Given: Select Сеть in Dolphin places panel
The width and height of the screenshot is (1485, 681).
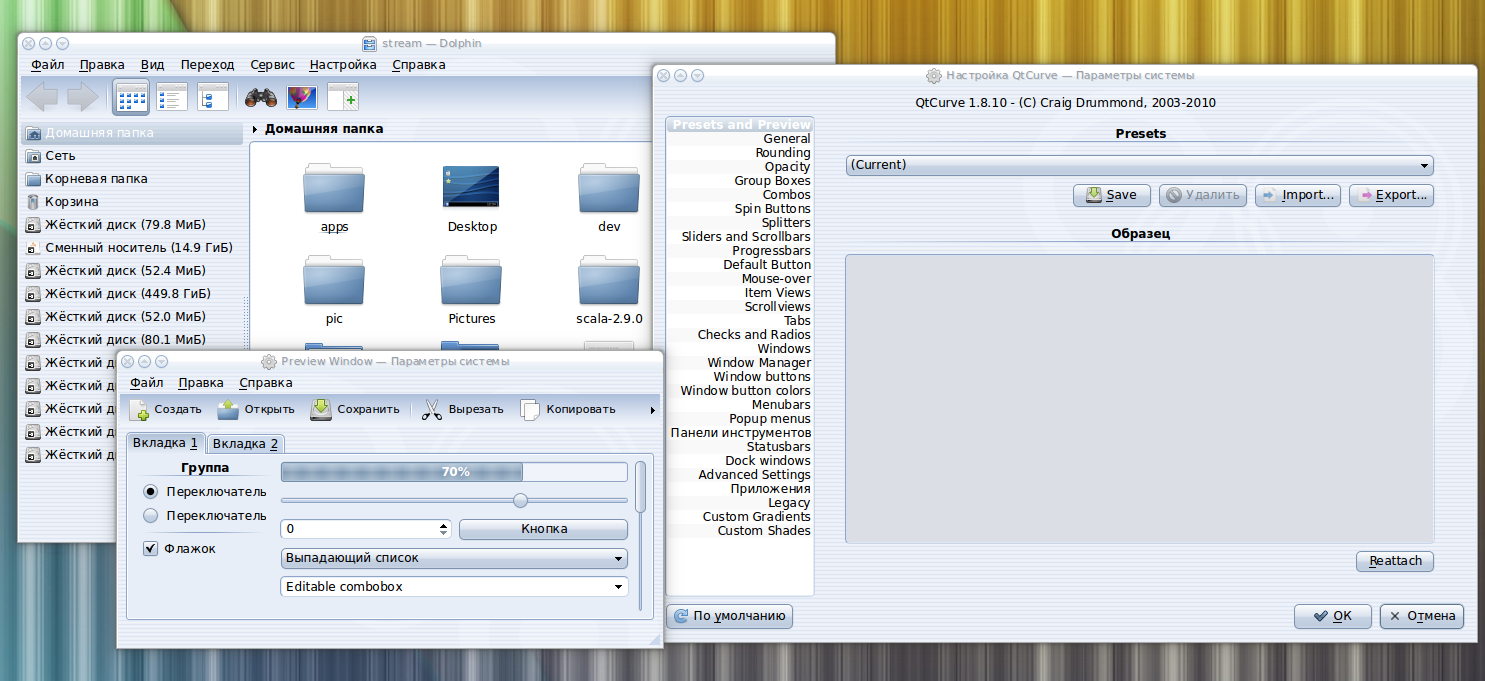Looking at the screenshot, I should [x=131, y=156].
